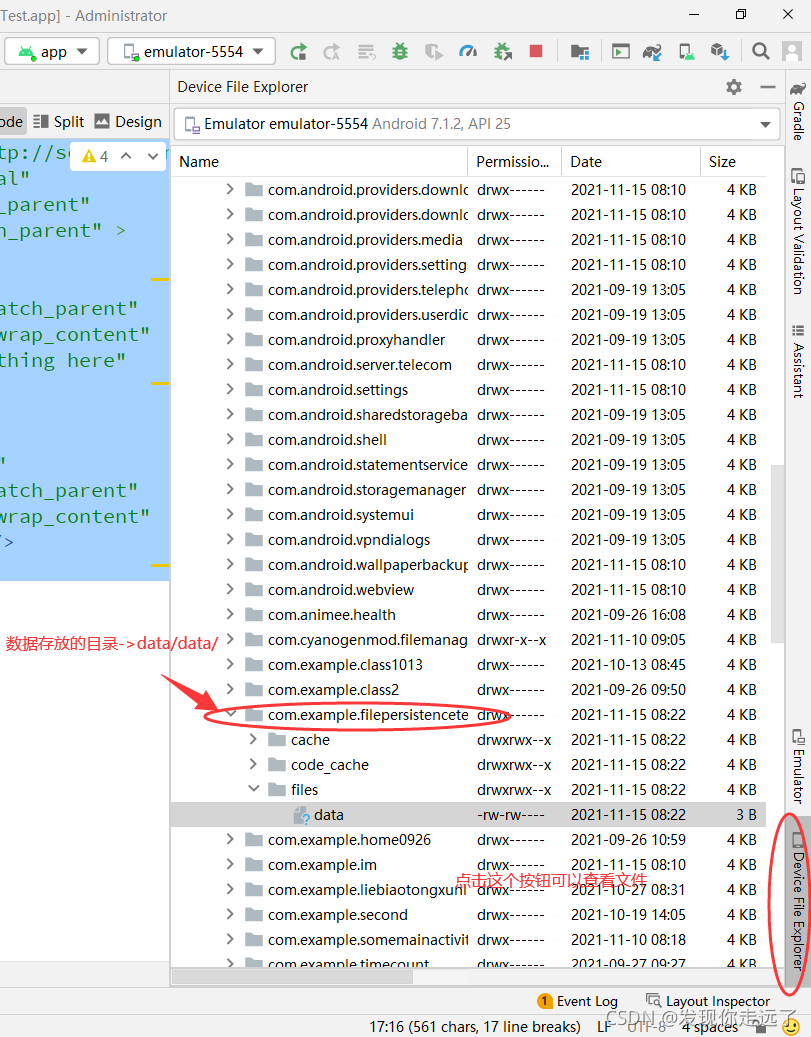Open Run Anything icon
The height and width of the screenshot is (1037, 811).
click(620, 52)
